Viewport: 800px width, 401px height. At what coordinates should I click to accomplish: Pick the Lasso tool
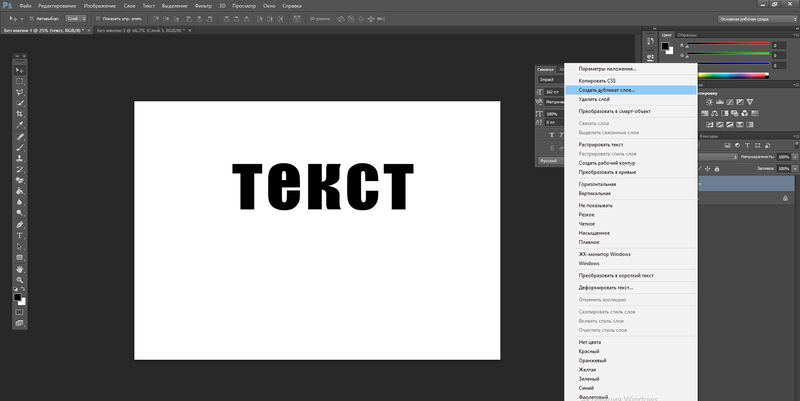[x=19, y=92]
